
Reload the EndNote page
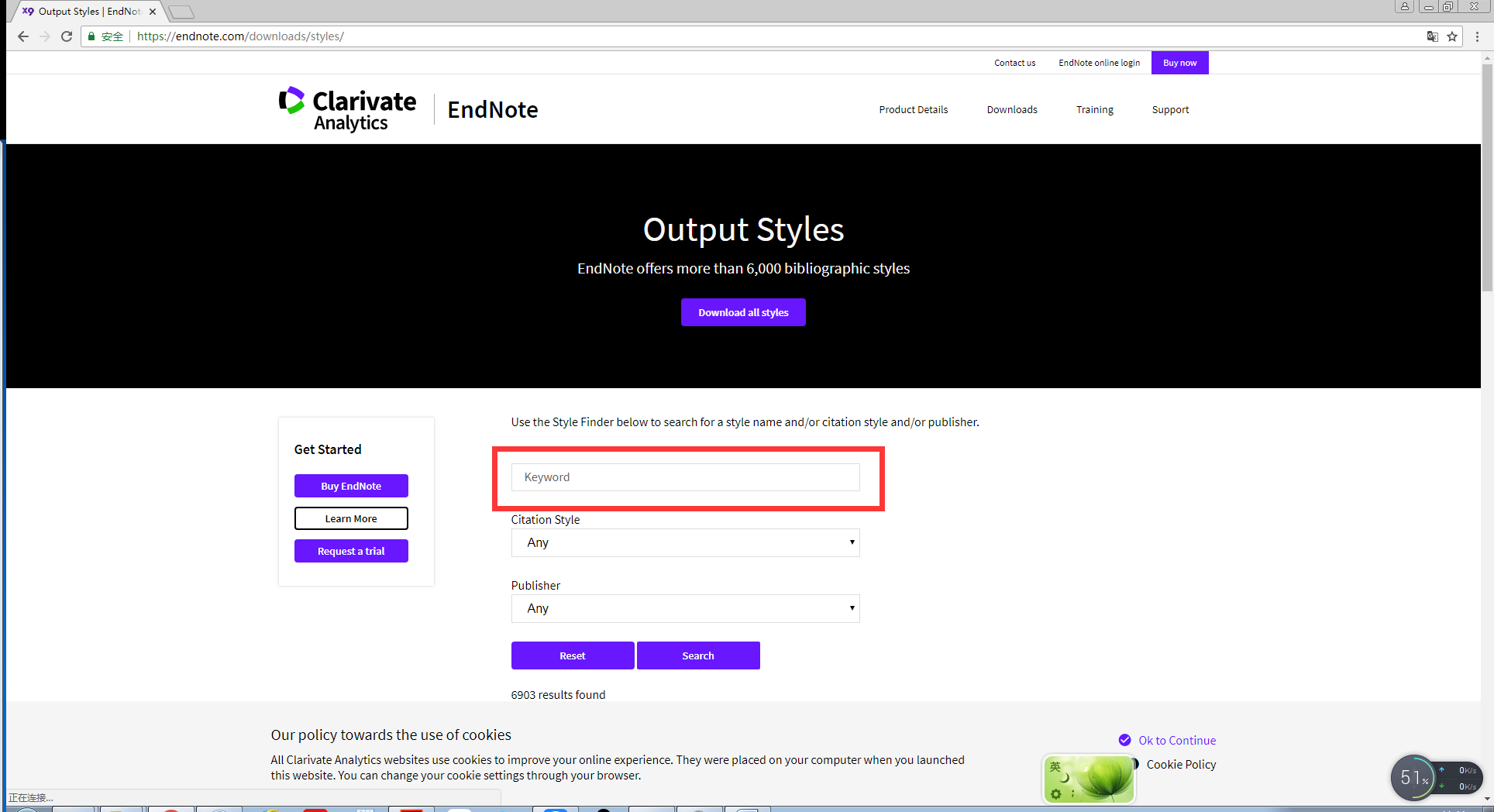67,36
